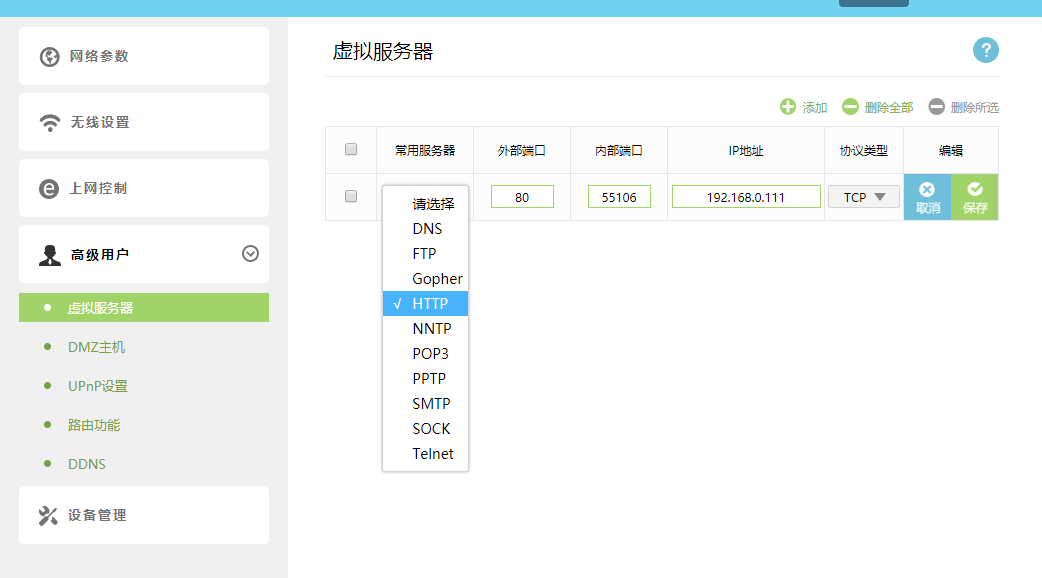Viewport: 1042px width, 578px height.
Task: Click the 设备管理 tools icon
Action: coord(48,516)
